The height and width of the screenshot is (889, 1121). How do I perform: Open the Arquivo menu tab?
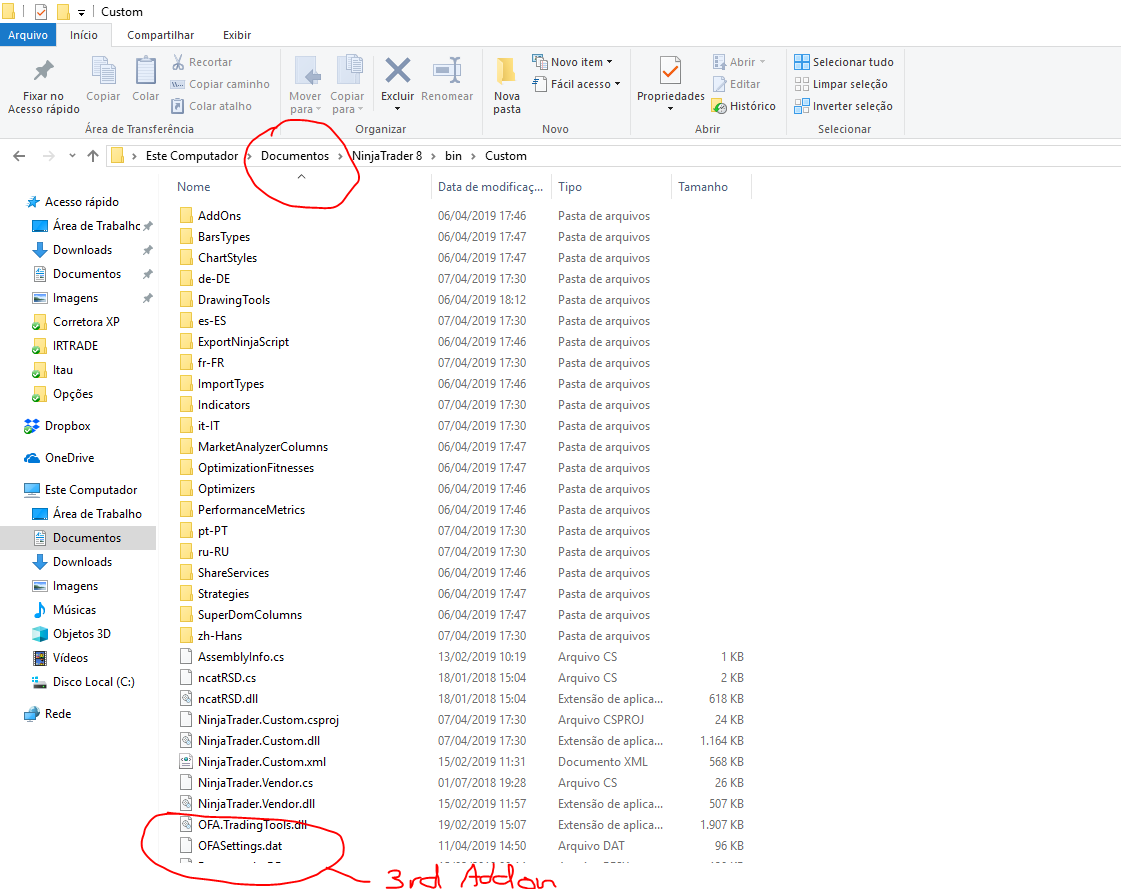pos(28,35)
